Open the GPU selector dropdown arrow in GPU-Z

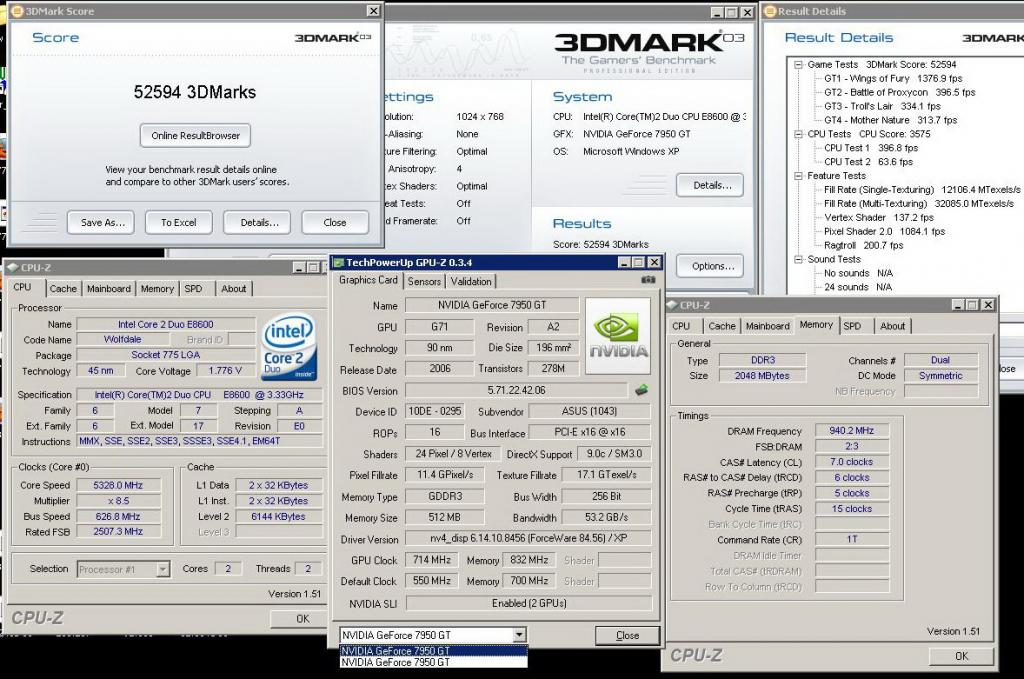tap(519, 635)
